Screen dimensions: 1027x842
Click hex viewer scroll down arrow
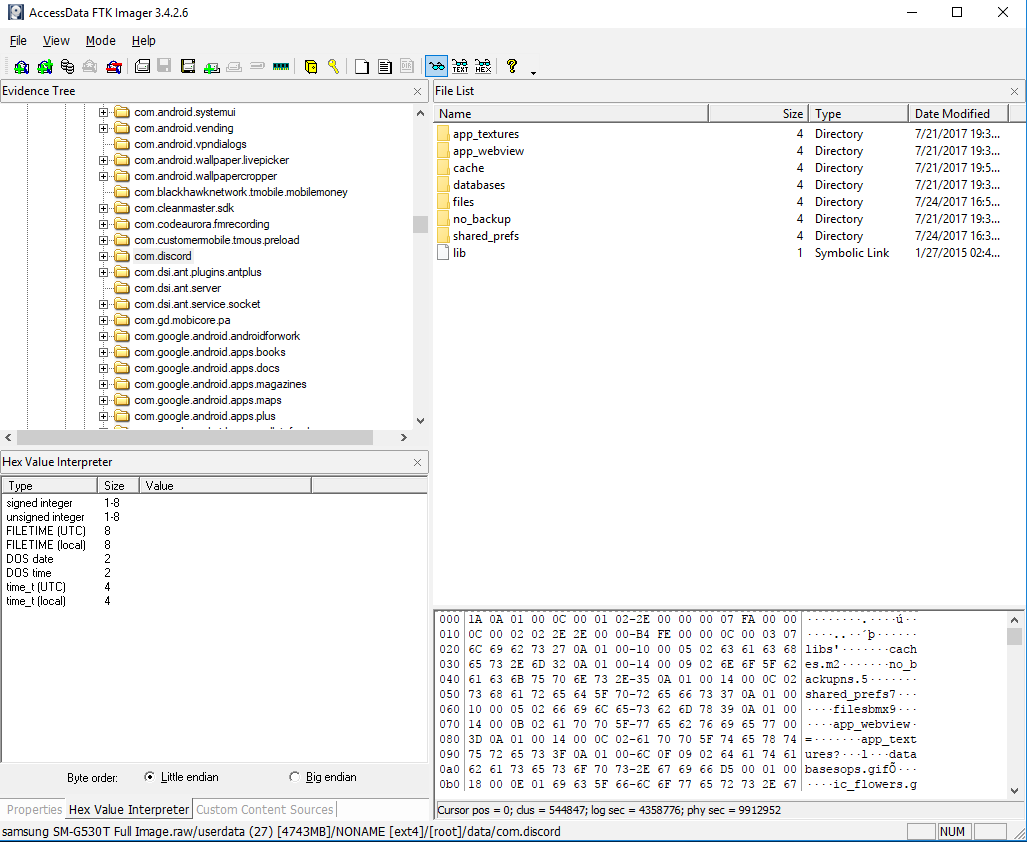[1015, 791]
